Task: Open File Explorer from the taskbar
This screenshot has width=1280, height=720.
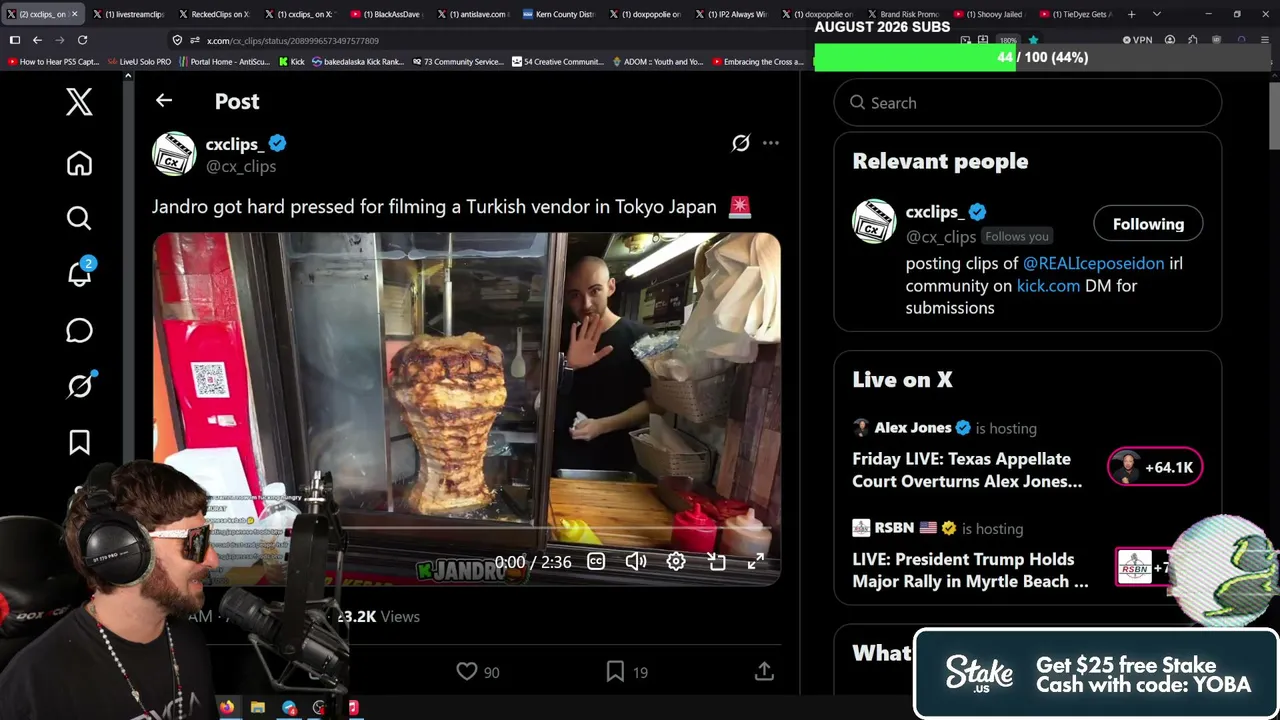Action: coord(258,708)
